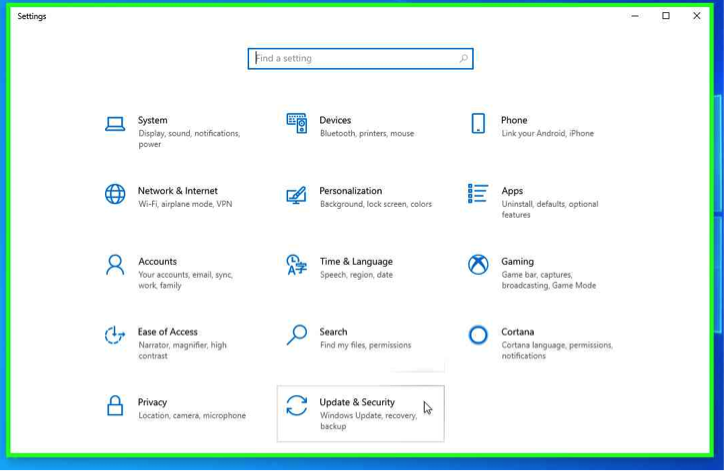Click the Search magnifier category icon
Viewport: 724px width, 471px height.
pos(296,335)
